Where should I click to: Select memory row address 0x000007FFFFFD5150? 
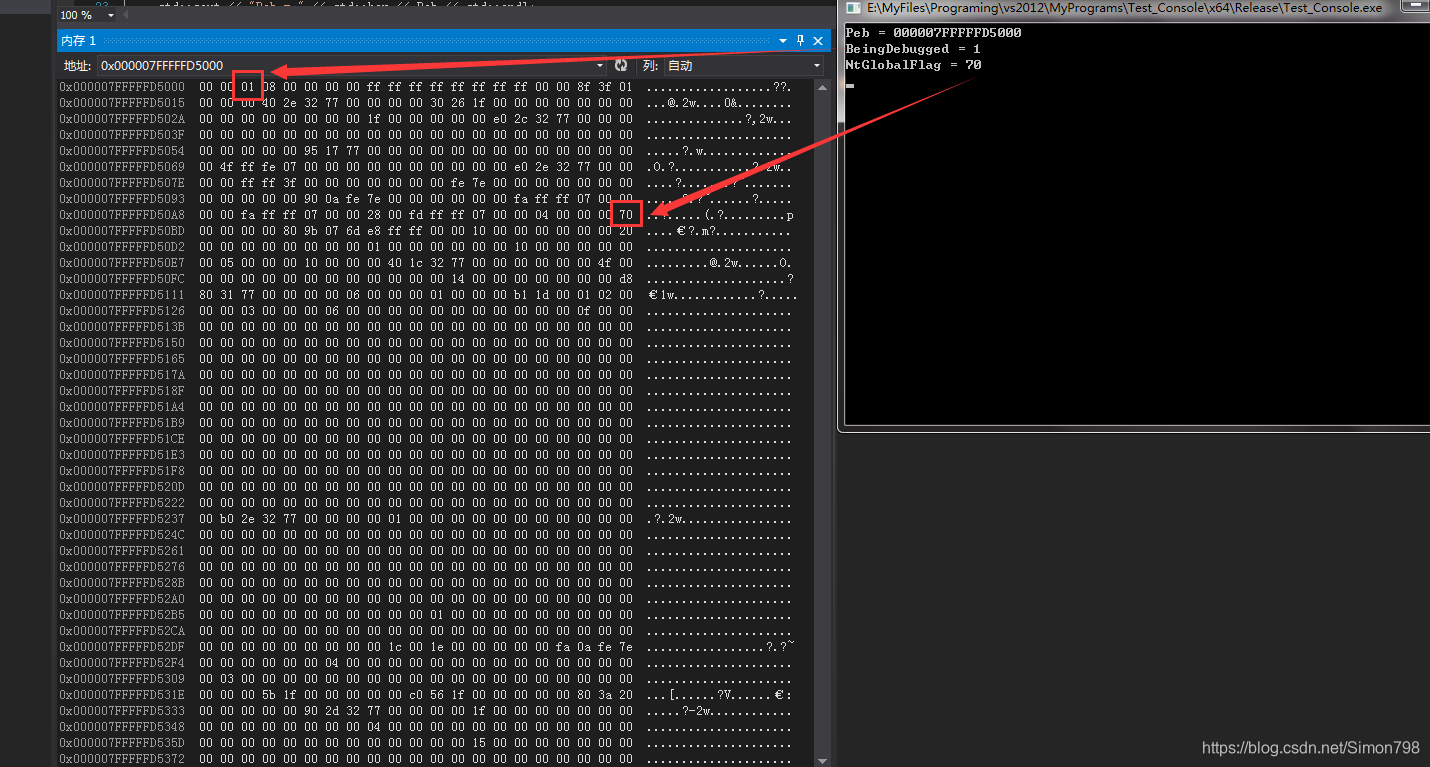(x=122, y=343)
